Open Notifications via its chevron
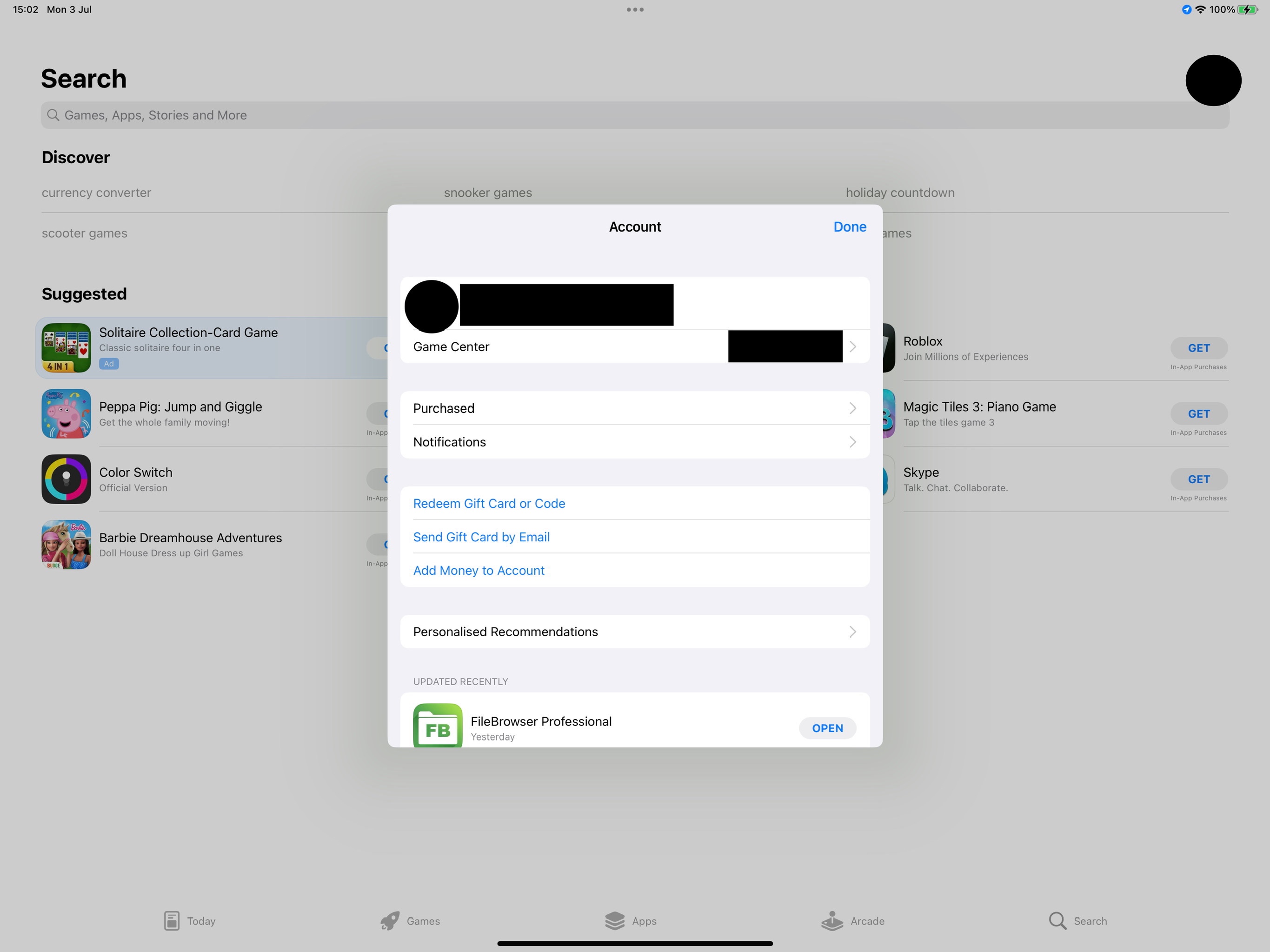 click(852, 441)
